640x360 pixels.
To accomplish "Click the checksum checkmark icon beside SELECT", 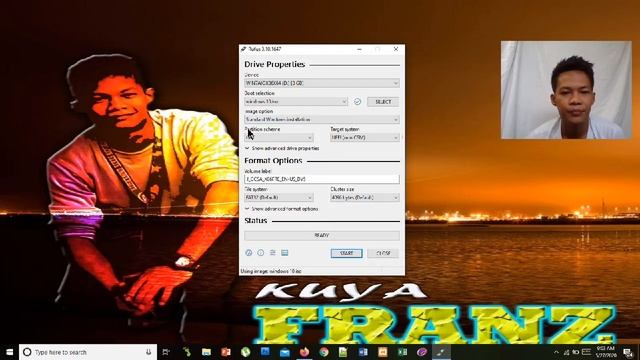I will (x=358, y=102).
